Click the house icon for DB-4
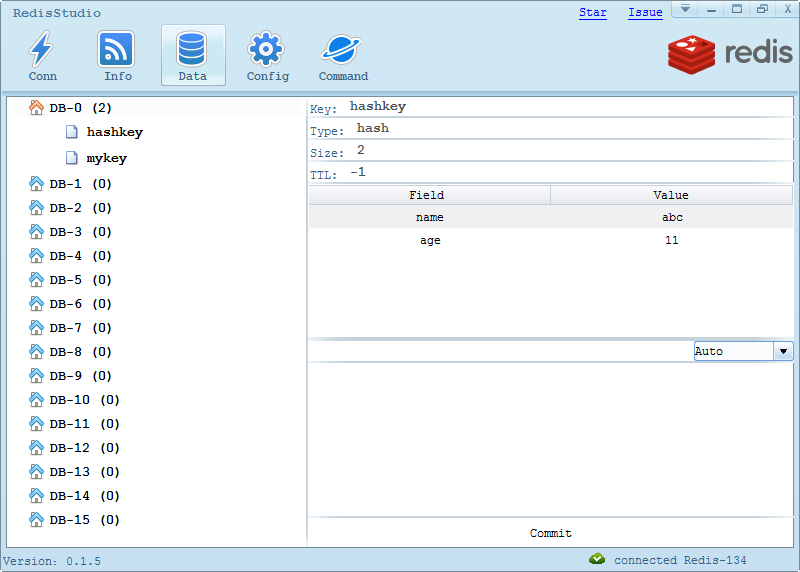The width and height of the screenshot is (800, 572). point(36,256)
